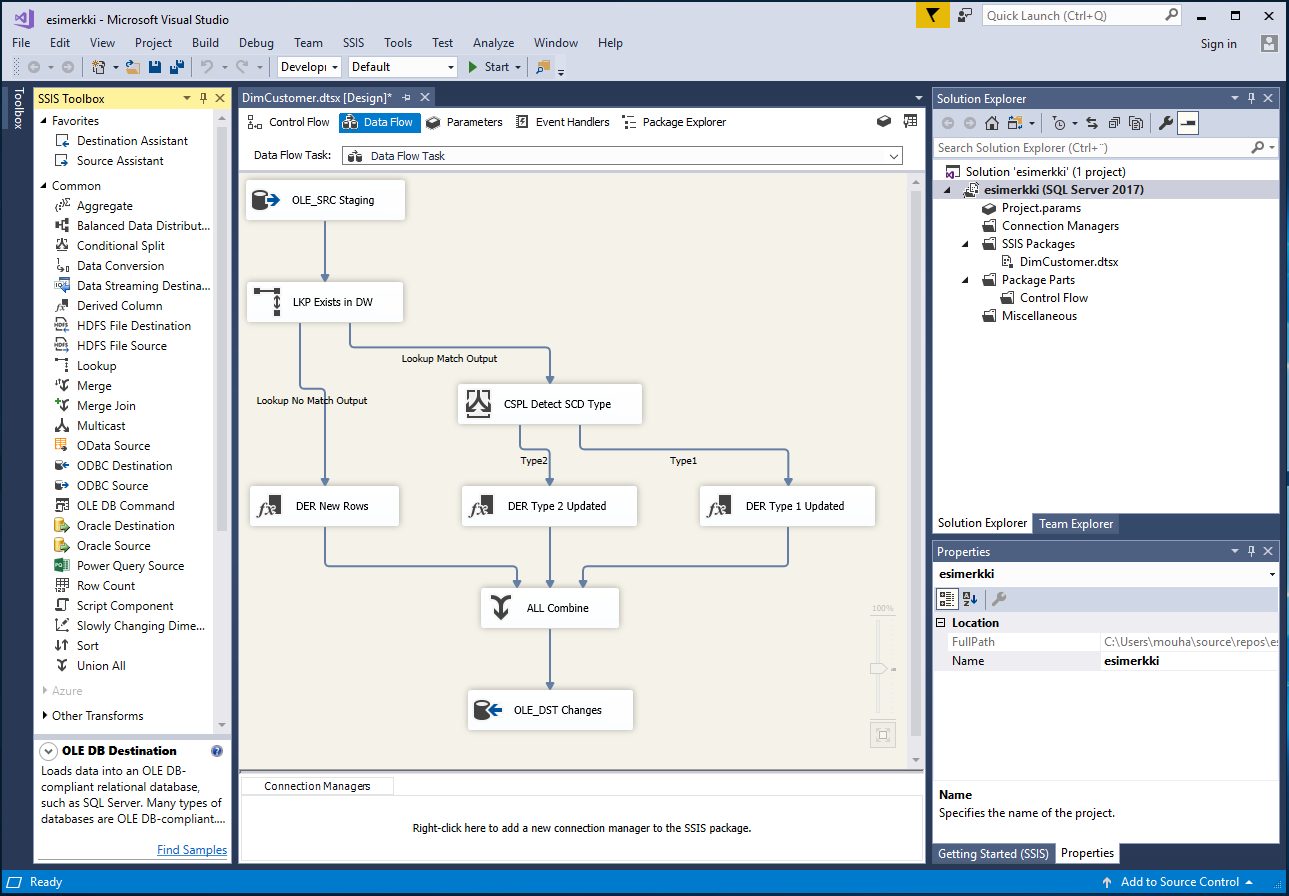Toggle Preview Selected Items in Solution Explorer
This screenshot has height=896, width=1289.
coord(1188,123)
